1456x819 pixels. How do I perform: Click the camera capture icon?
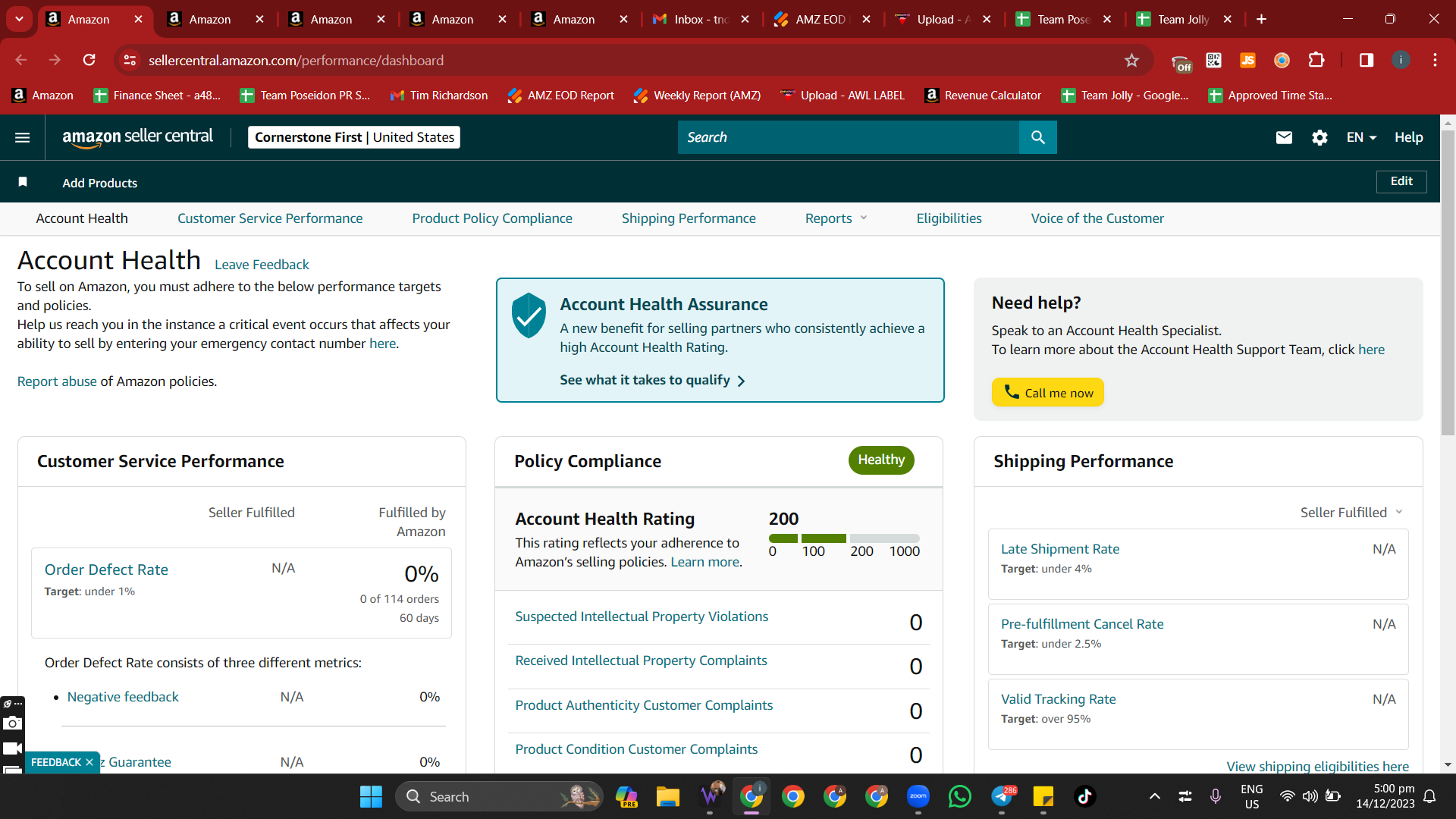(x=12, y=723)
